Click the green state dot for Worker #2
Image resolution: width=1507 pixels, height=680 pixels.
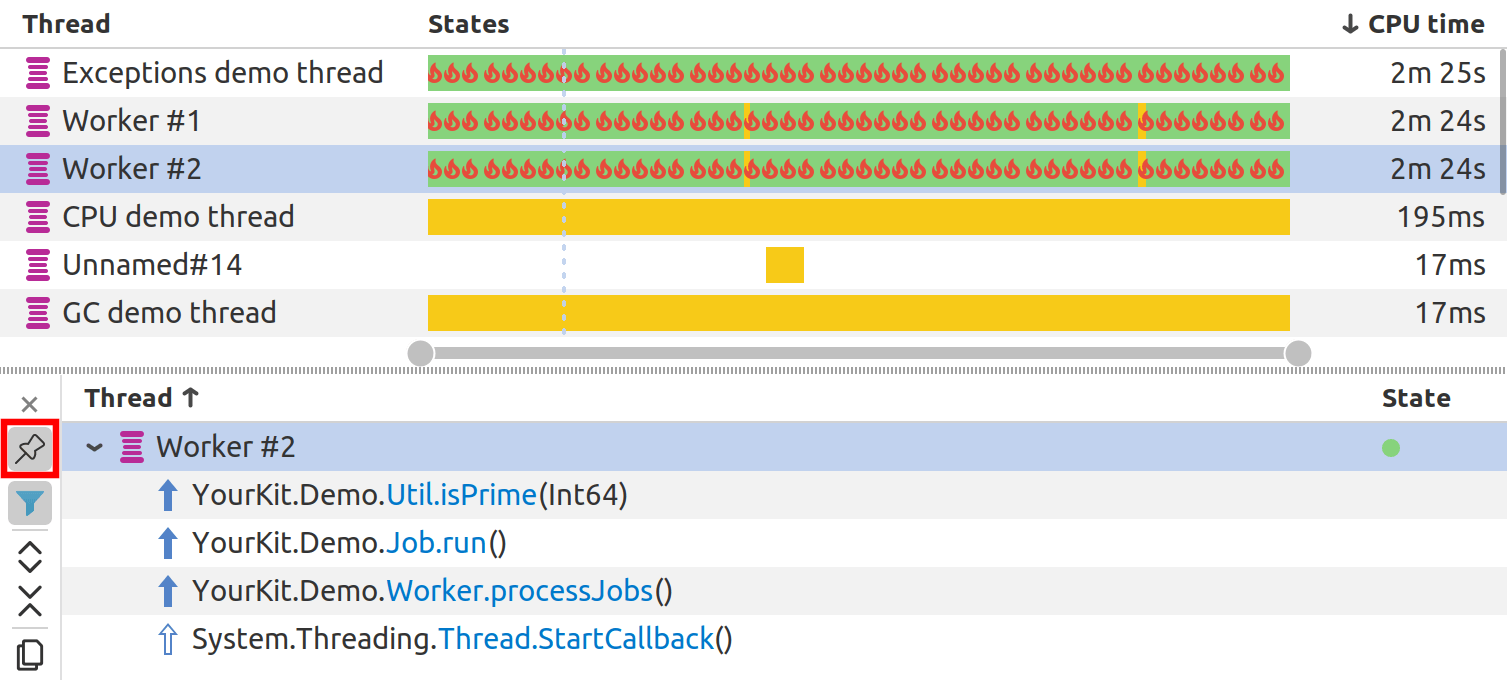tap(1391, 448)
